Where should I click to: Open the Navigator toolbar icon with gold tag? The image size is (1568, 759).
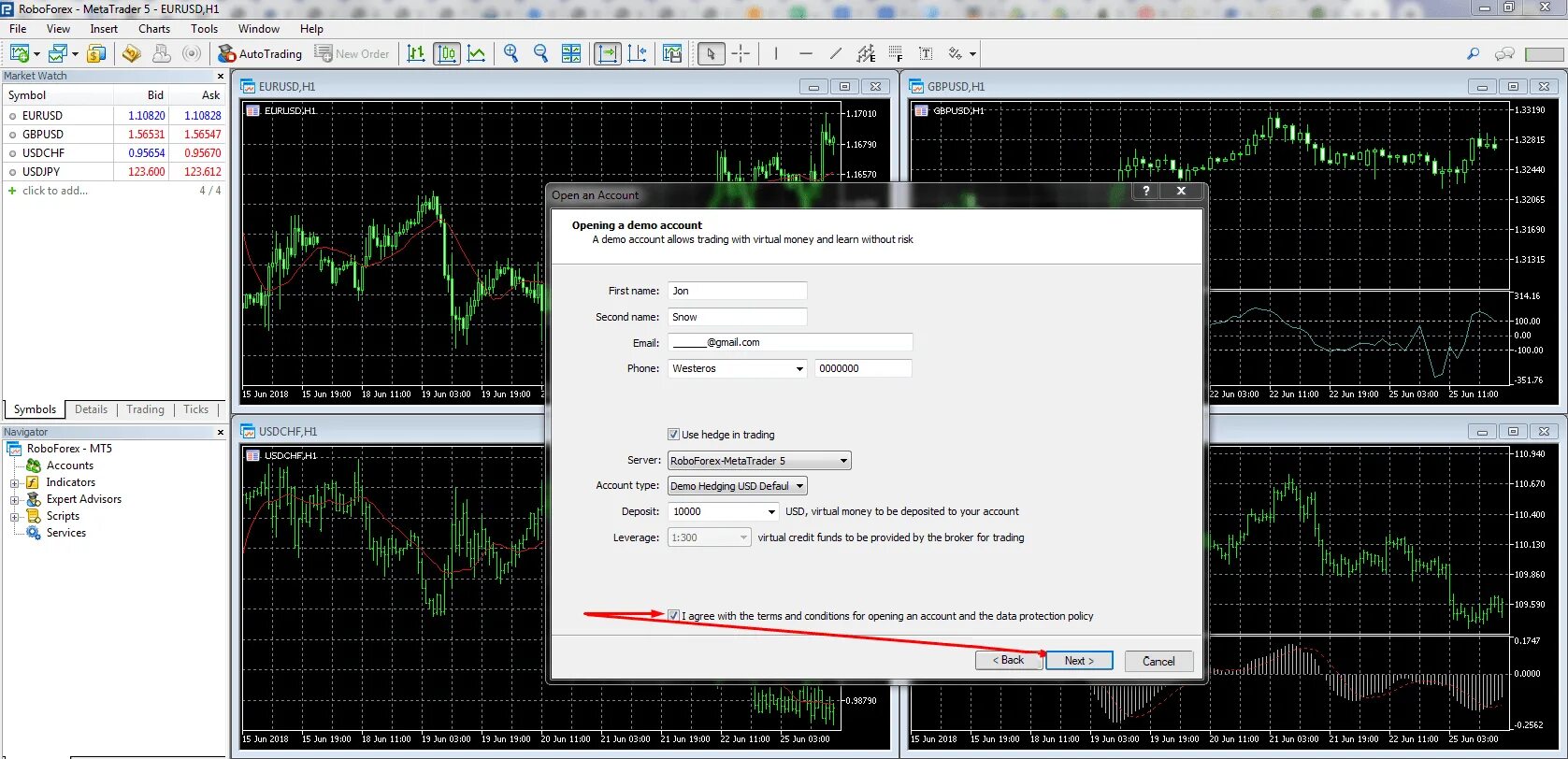pyautogui.click(x=132, y=54)
